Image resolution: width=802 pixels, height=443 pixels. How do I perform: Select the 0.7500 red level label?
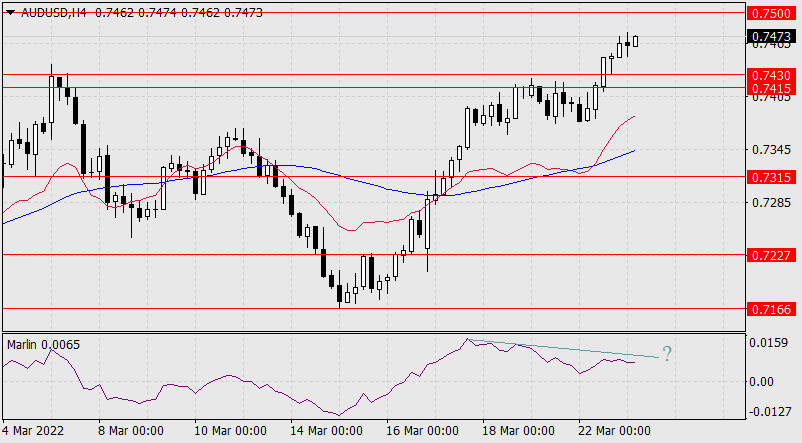(772, 13)
